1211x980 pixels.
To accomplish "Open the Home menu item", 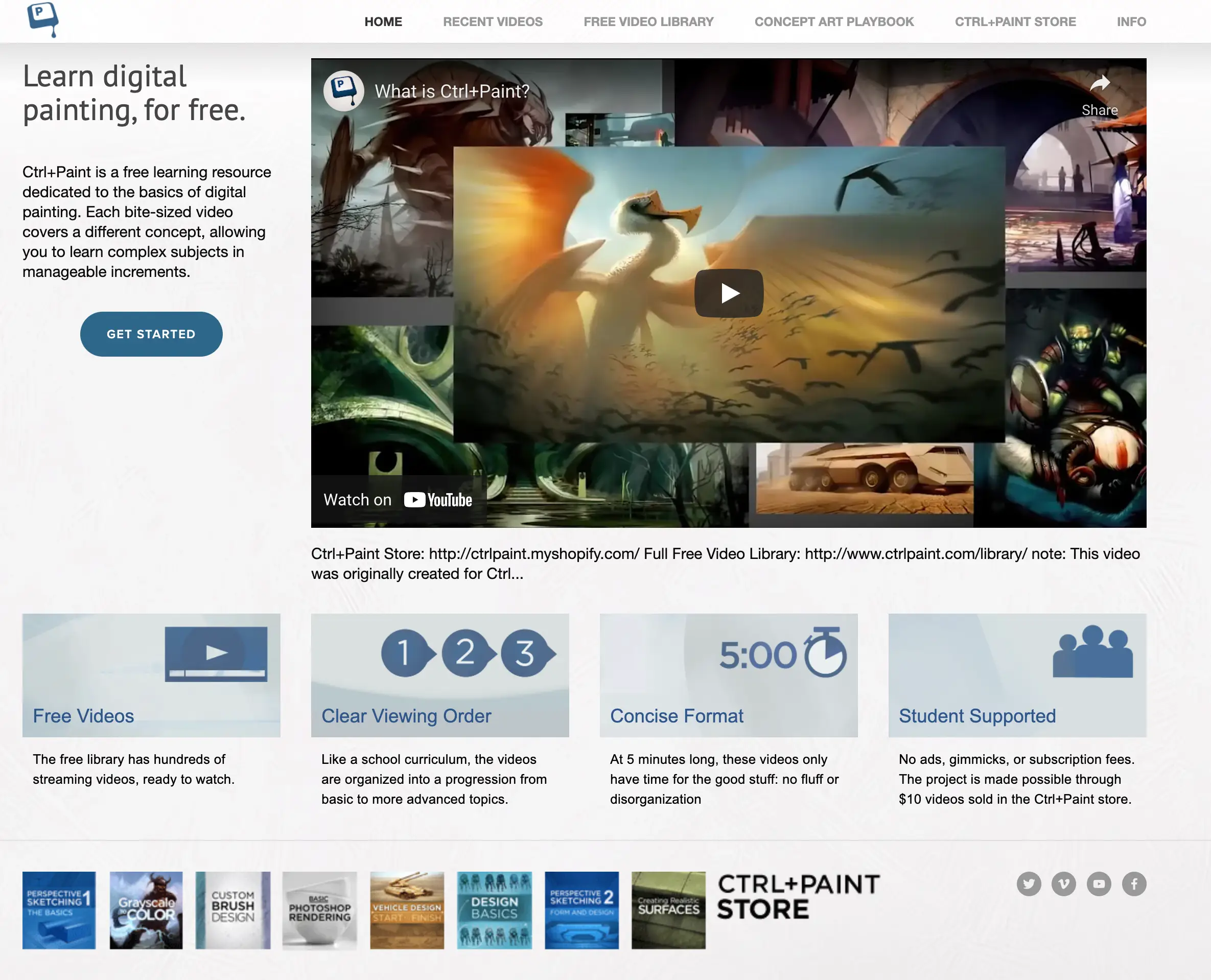I will pos(383,21).
